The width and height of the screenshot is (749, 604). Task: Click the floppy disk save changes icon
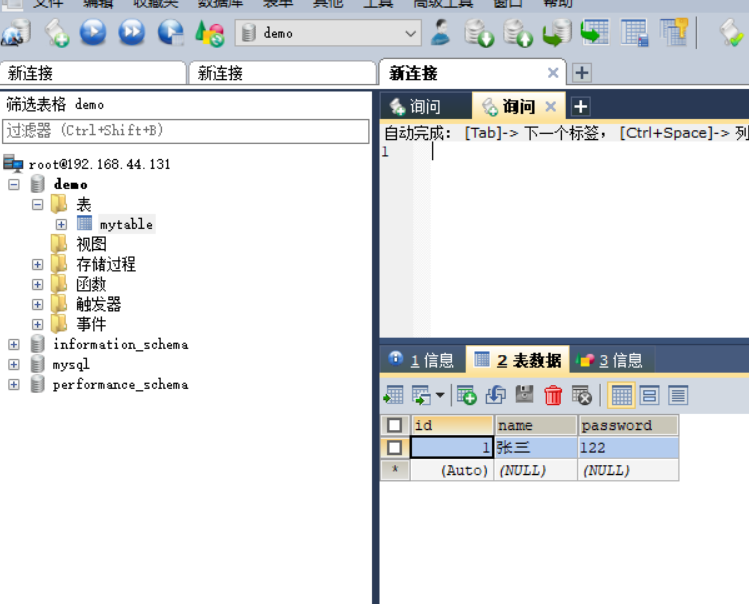tap(524, 395)
